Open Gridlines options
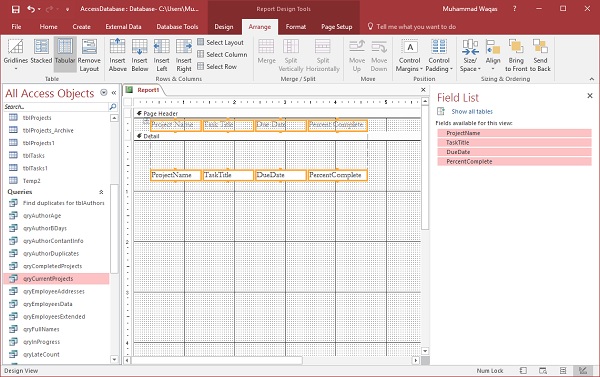This screenshot has width=600, height=377. tap(16, 55)
